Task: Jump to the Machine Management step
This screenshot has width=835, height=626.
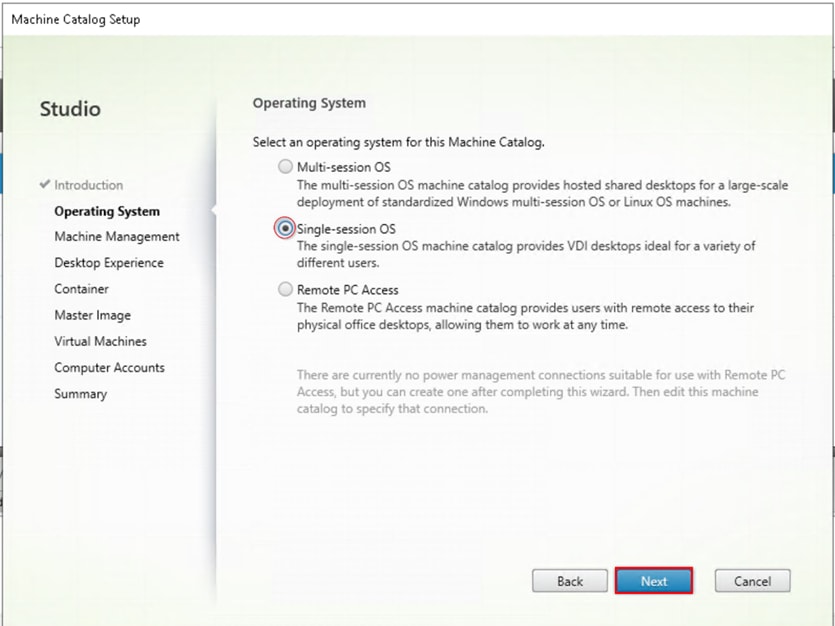Action: coord(117,236)
